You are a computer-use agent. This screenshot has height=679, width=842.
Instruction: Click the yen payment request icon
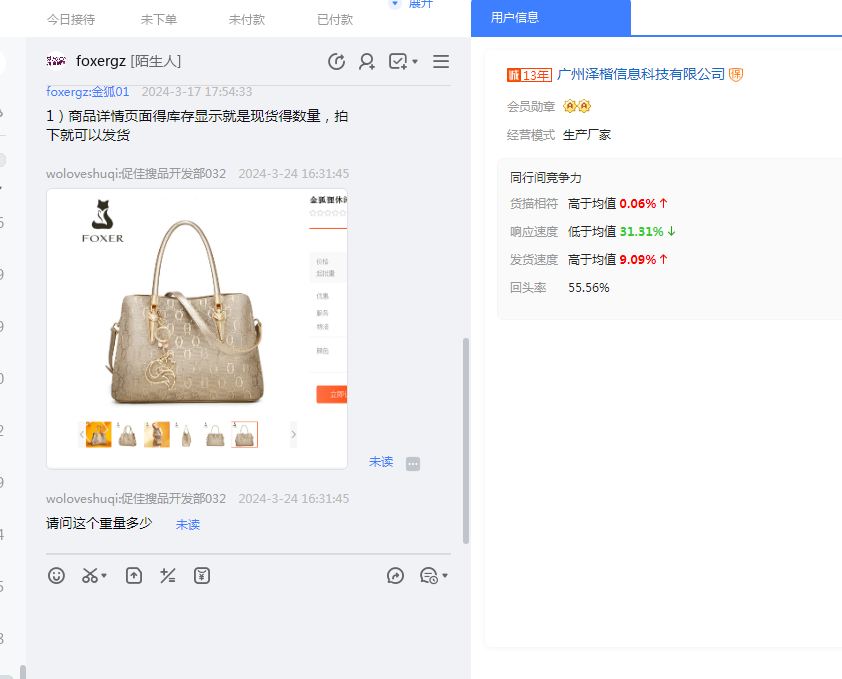202,576
